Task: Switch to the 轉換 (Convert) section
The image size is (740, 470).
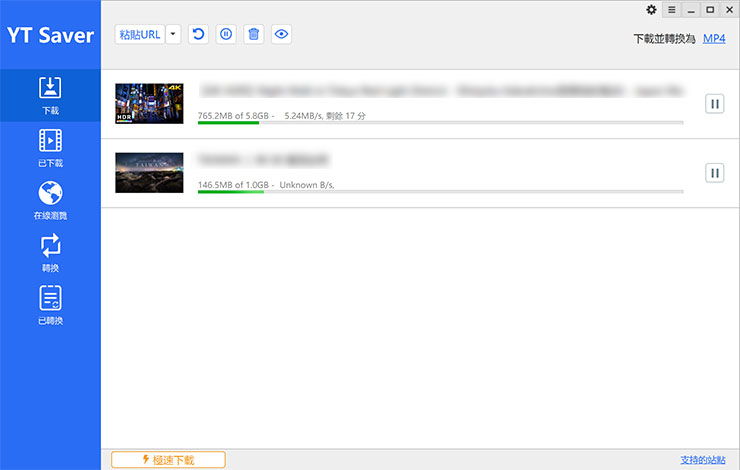Action: pyautogui.click(x=50, y=253)
